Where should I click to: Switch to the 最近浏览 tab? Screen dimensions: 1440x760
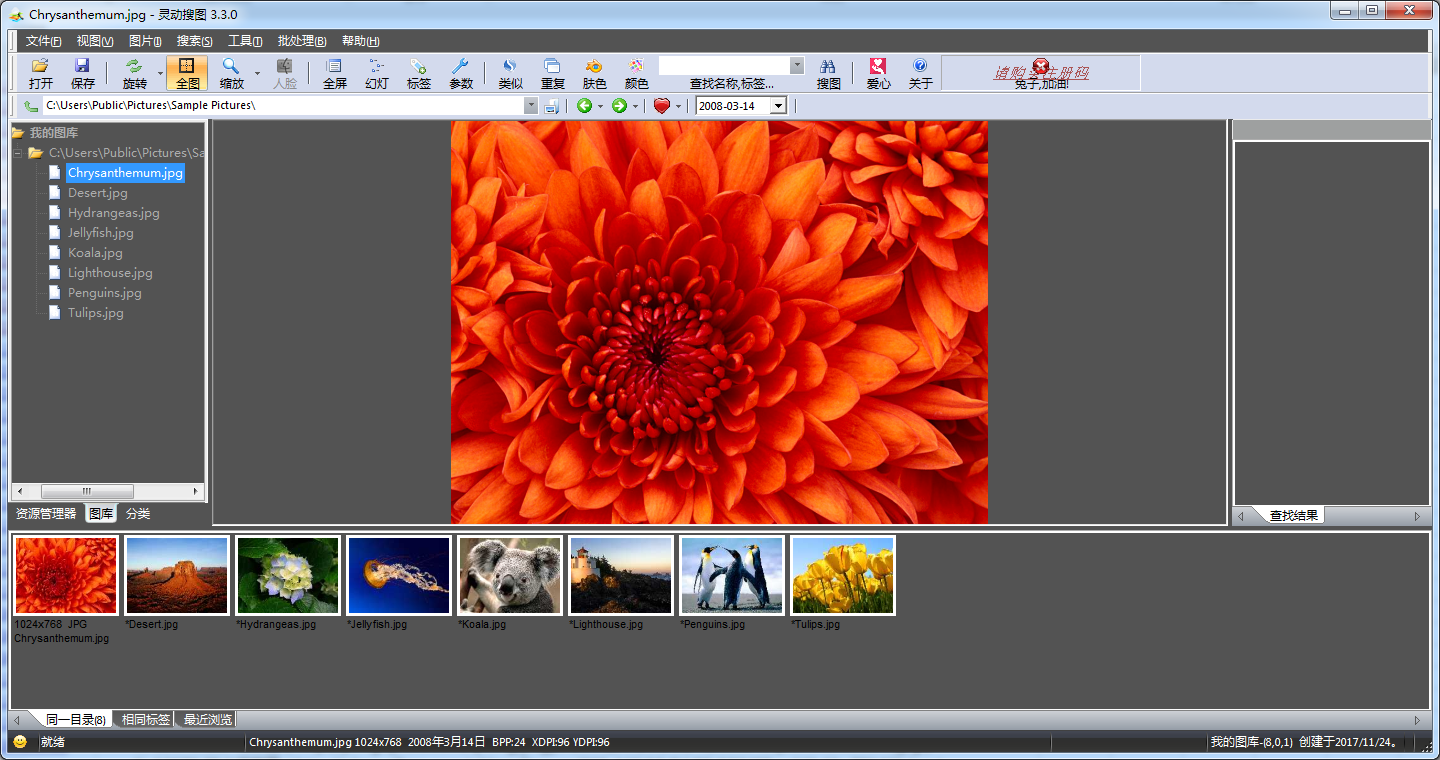(x=208, y=719)
